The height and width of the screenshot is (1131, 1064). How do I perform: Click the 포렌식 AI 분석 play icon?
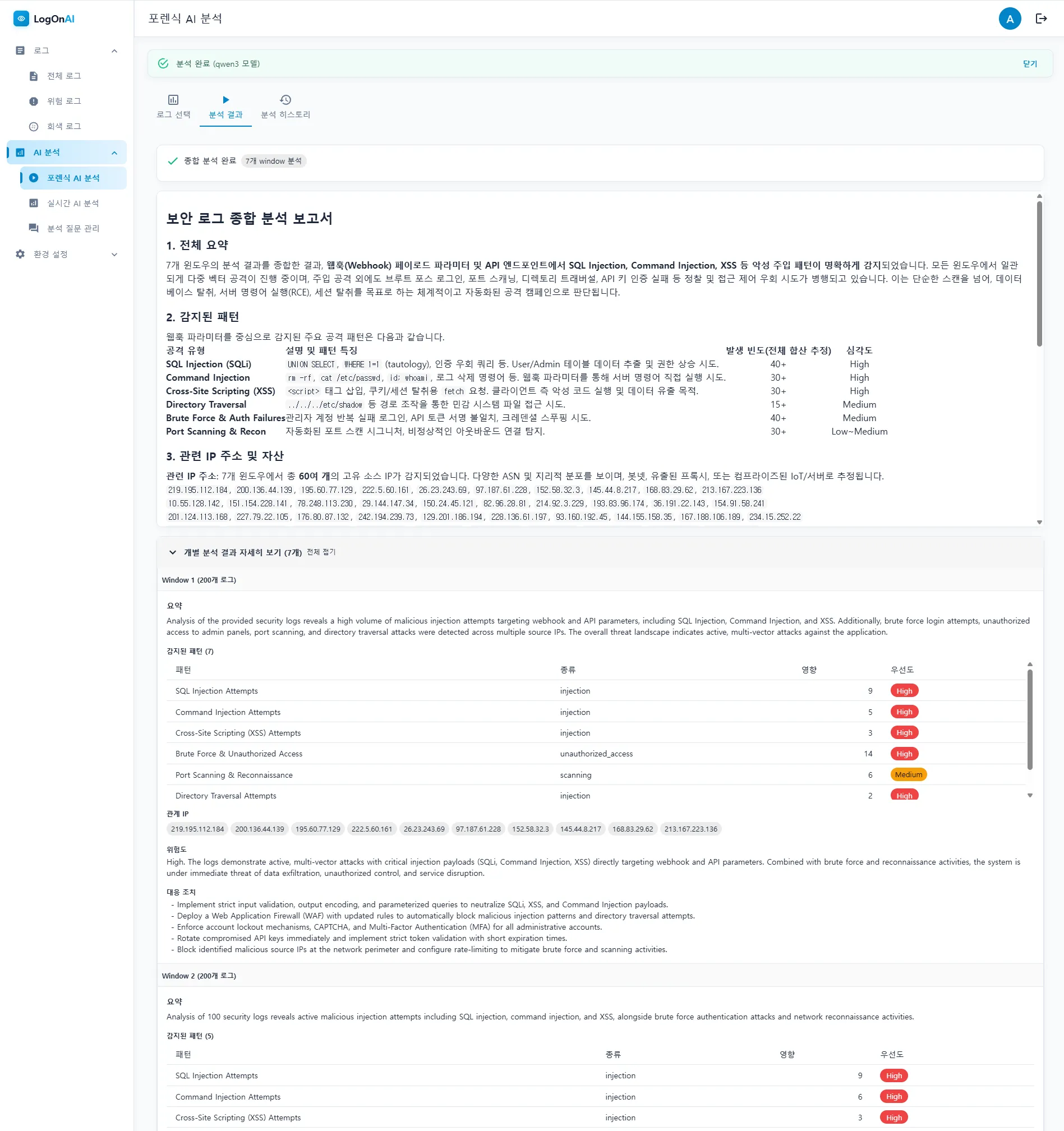(34, 178)
